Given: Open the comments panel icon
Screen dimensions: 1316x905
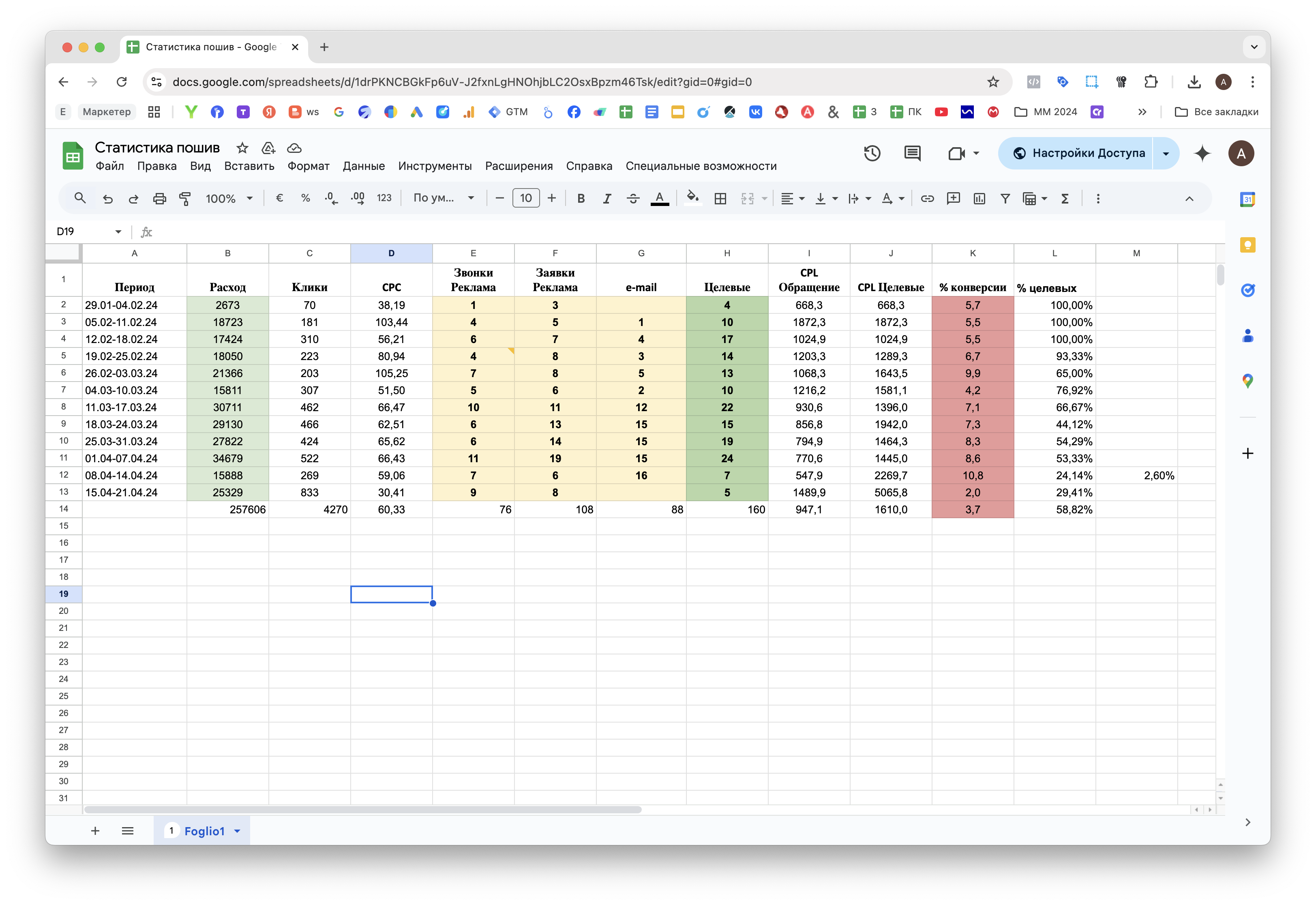Looking at the screenshot, I should 912,153.
